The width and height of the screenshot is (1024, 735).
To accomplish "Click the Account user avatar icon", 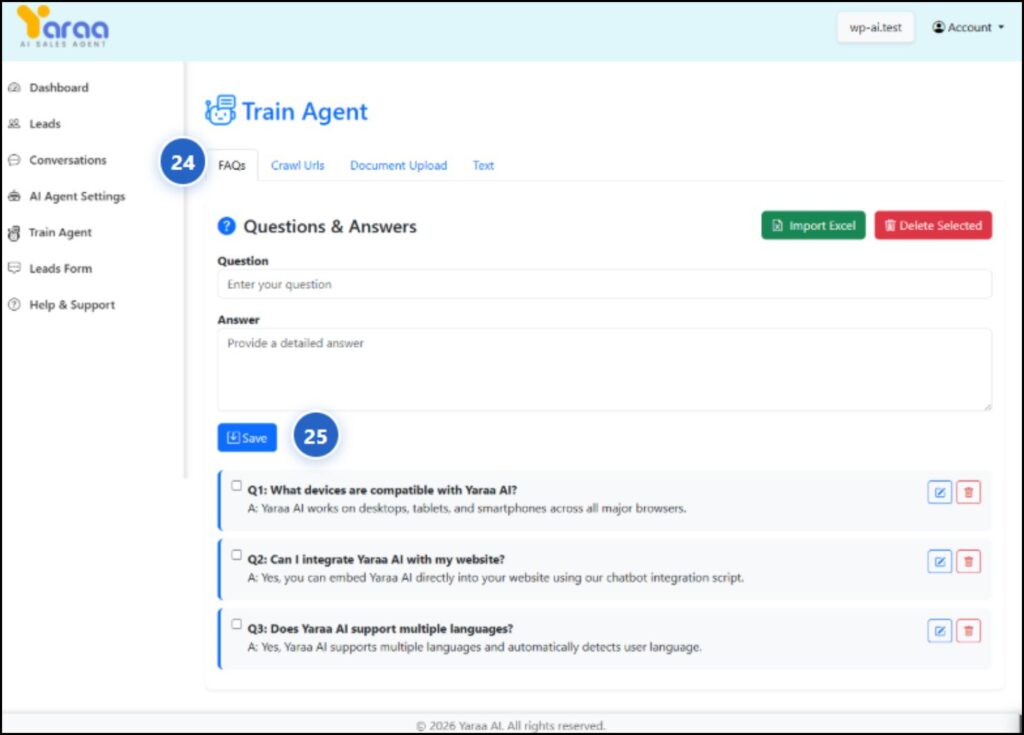I will [938, 27].
